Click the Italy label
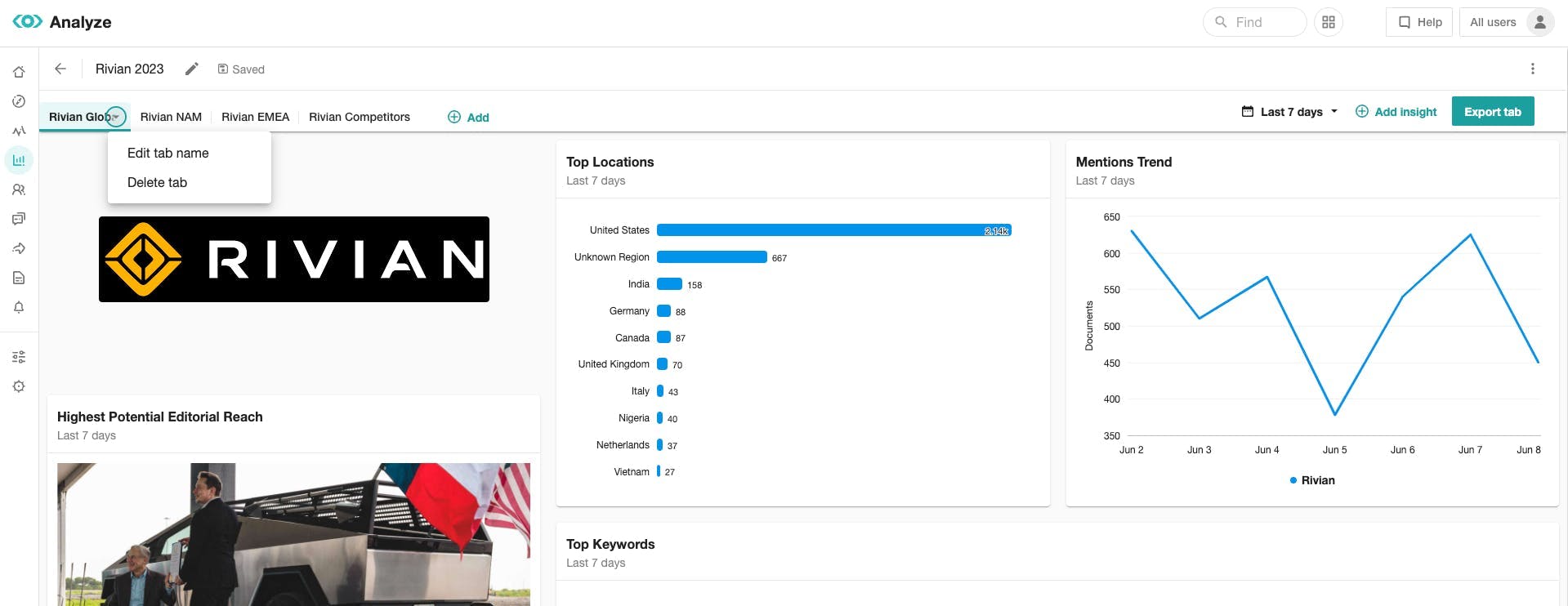Viewport: 1568px width, 606px height. pyautogui.click(x=641, y=391)
